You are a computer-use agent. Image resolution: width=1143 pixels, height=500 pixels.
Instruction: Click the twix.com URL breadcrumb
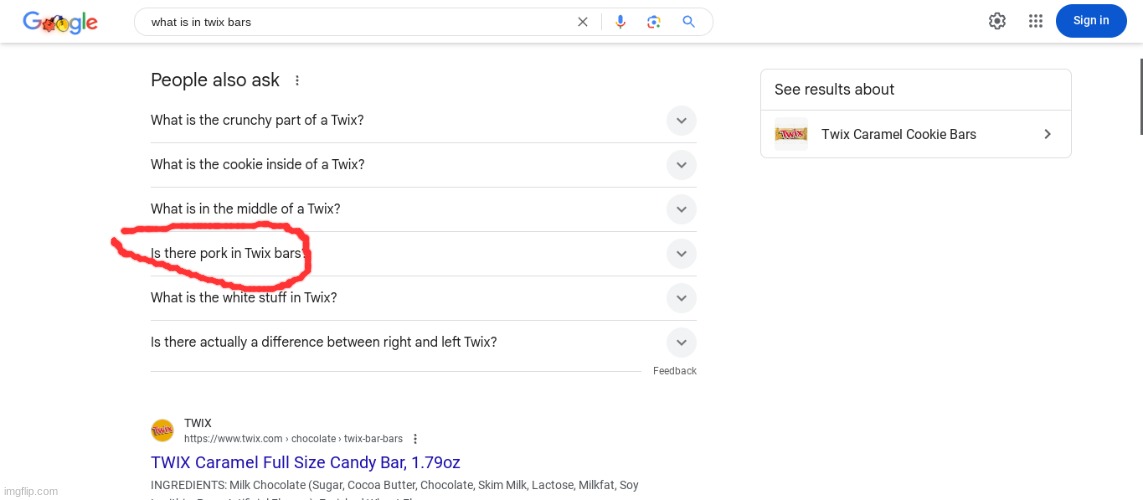(293, 439)
